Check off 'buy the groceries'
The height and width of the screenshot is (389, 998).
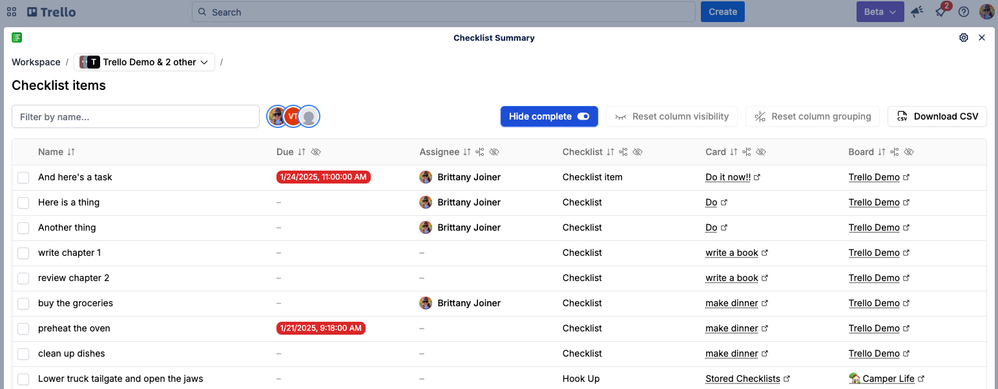pyautogui.click(x=23, y=303)
